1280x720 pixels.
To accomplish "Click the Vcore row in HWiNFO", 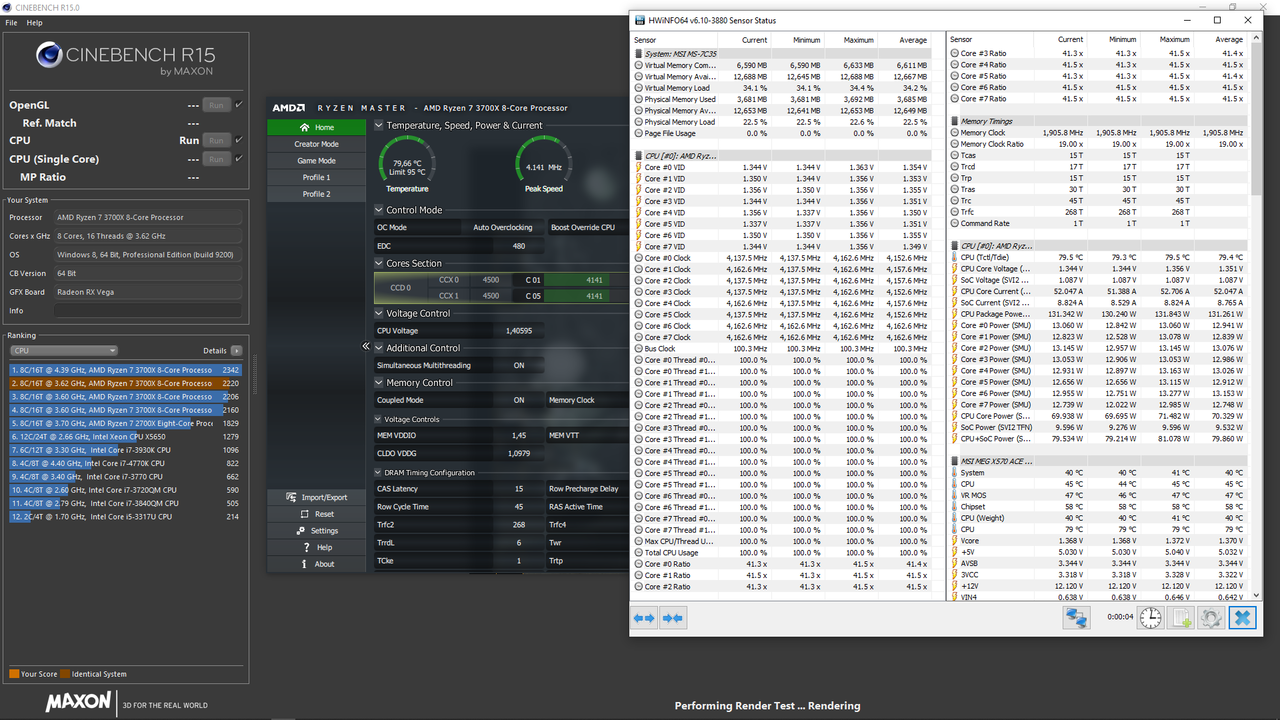I will click(1098, 540).
